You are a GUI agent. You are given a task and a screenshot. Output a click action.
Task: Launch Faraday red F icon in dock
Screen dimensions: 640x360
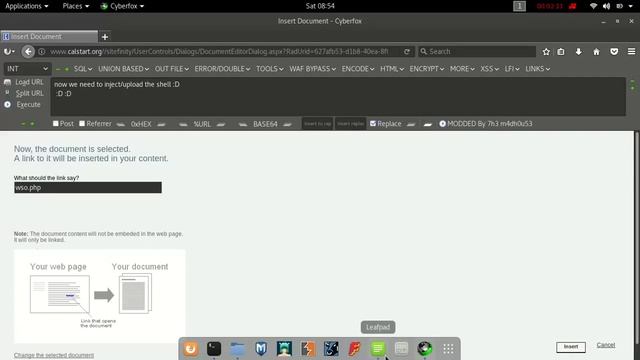click(354, 349)
